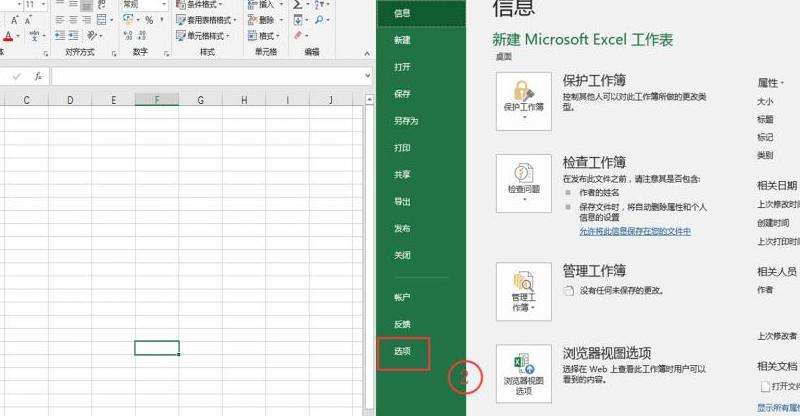The height and width of the screenshot is (416, 800).
Task: Follow the 允许将此信息保存在您的文件中 link
Action: [635, 231]
